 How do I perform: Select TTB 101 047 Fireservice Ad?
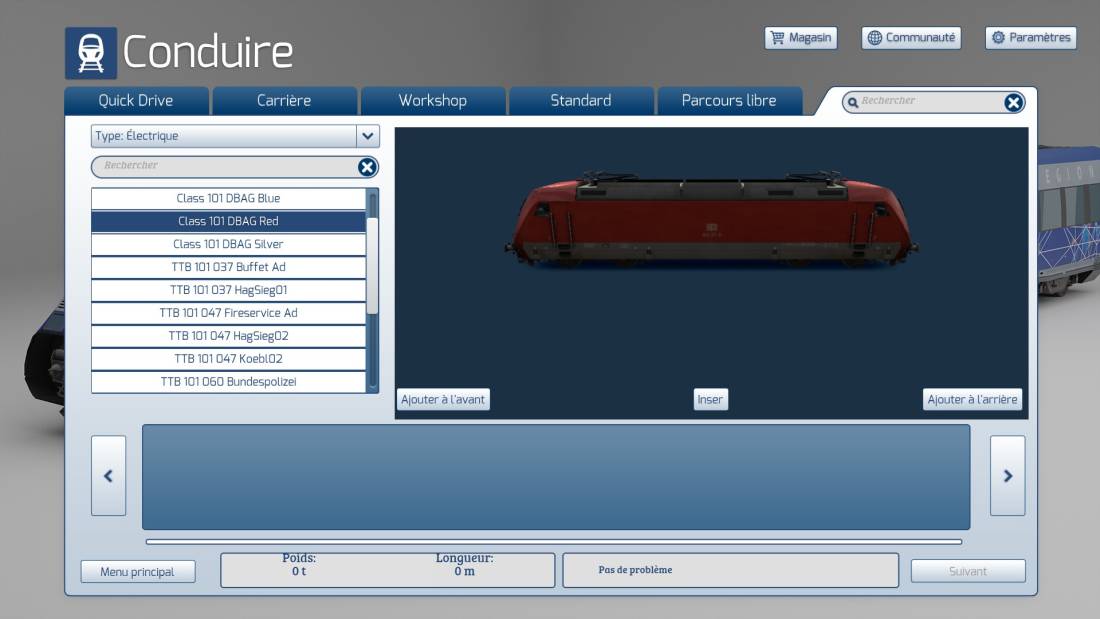click(x=228, y=313)
